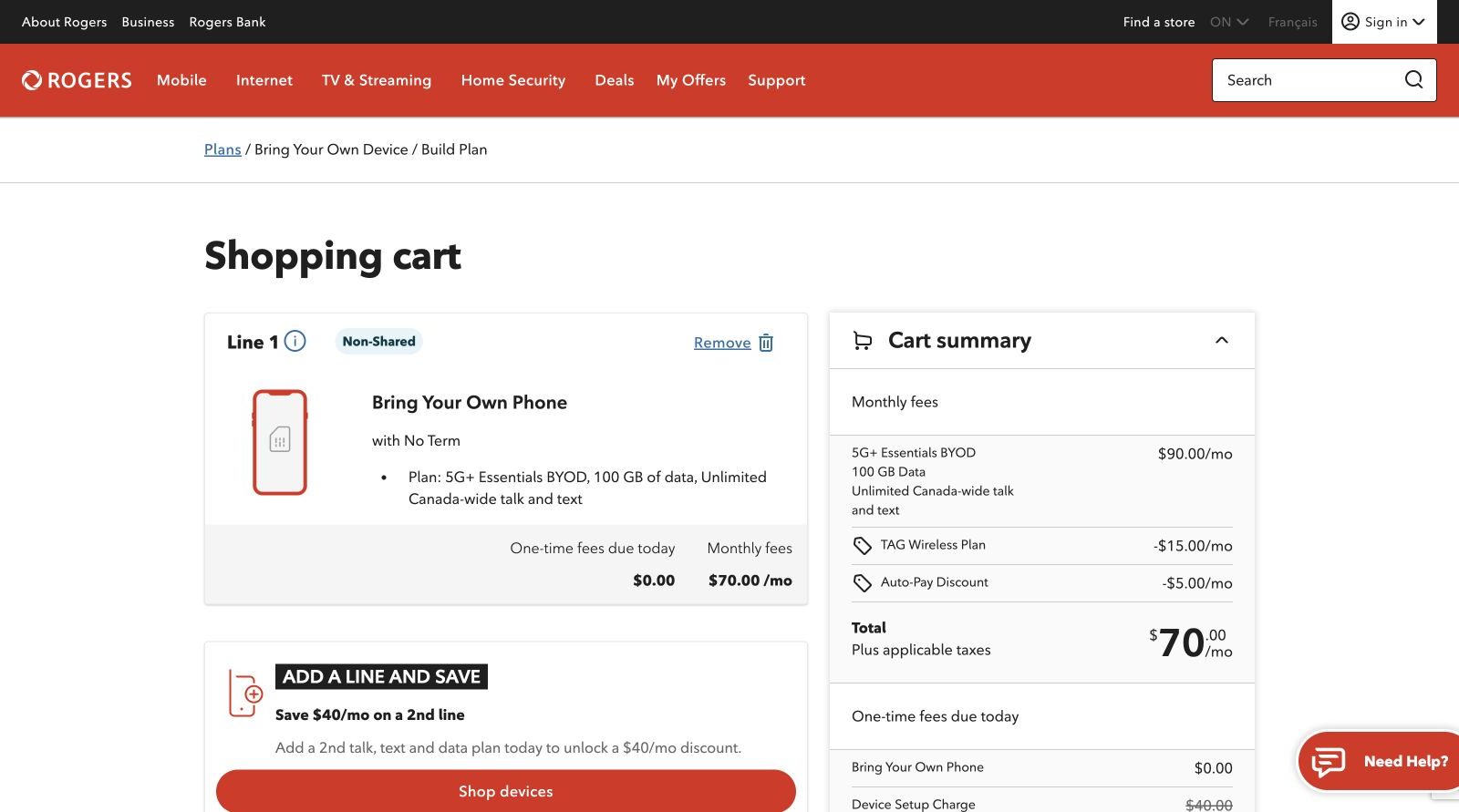Viewport: 1459px width, 812px height.
Task: Click the add-a-line phone icon
Action: point(244,694)
